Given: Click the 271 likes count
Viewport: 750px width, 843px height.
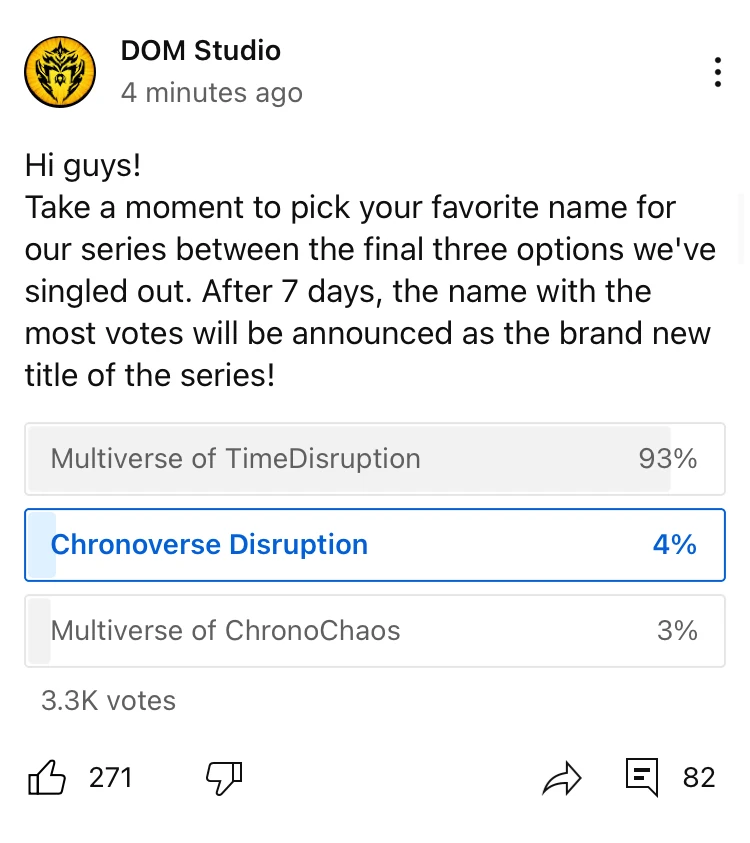Looking at the screenshot, I should click(110, 777).
